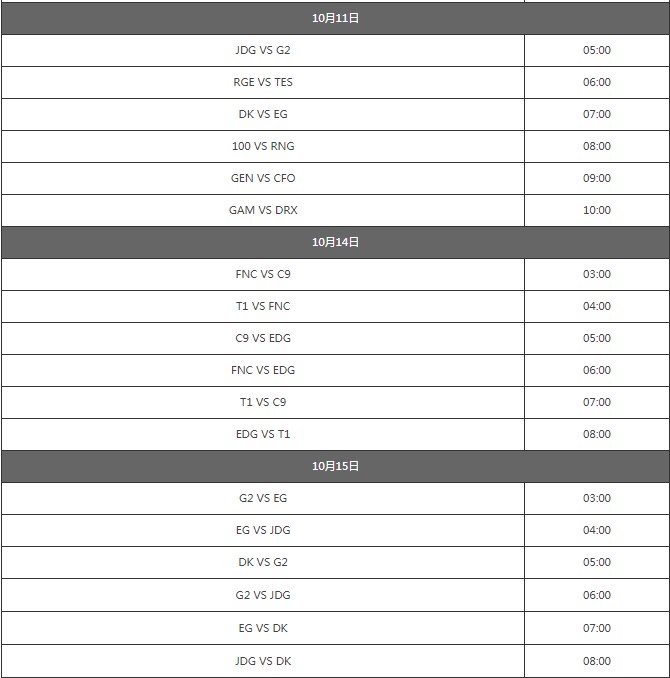Click the 100 VS RNG match

tap(263, 146)
